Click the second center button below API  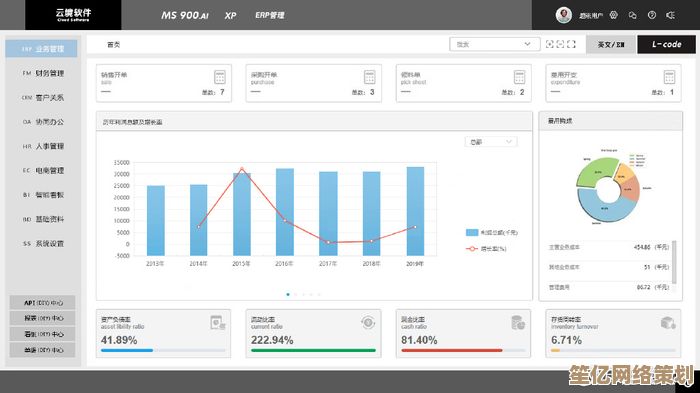[x=43, y=318]
